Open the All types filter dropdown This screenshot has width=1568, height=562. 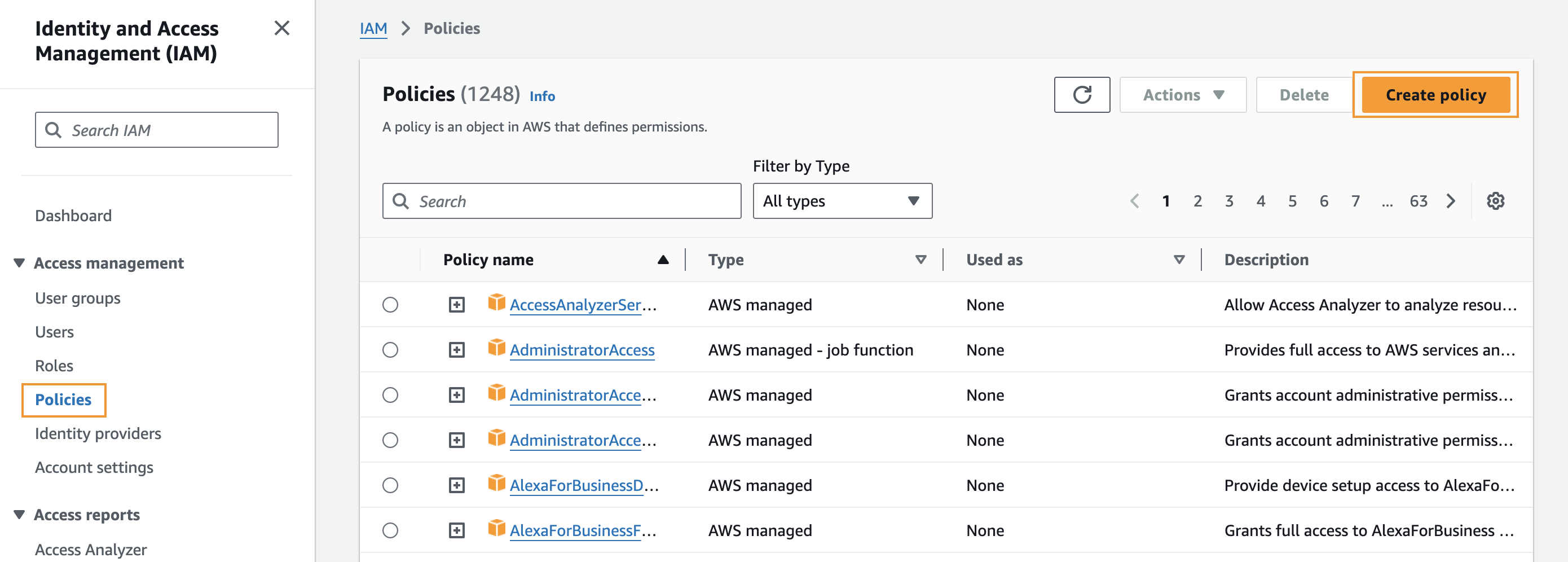843,201
